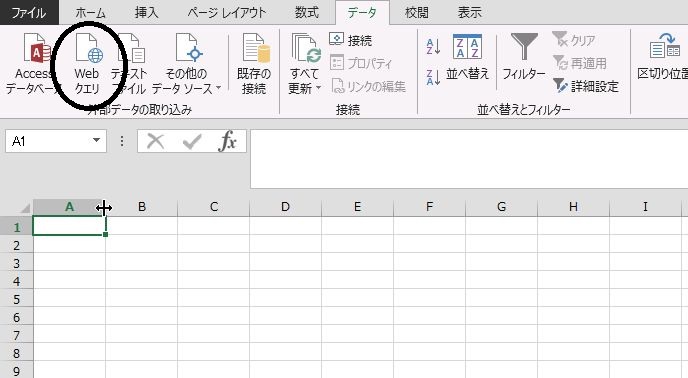Select column I header
688x378 pixels.
click(645, 207)
